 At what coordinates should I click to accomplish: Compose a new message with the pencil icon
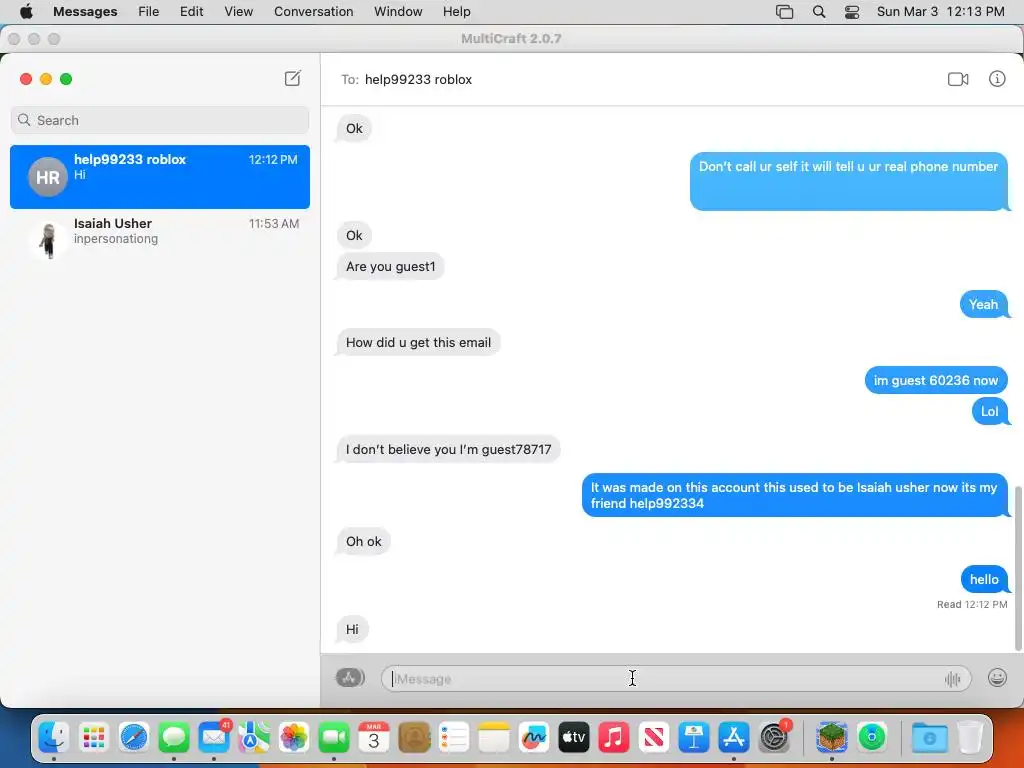coord(293,78)
